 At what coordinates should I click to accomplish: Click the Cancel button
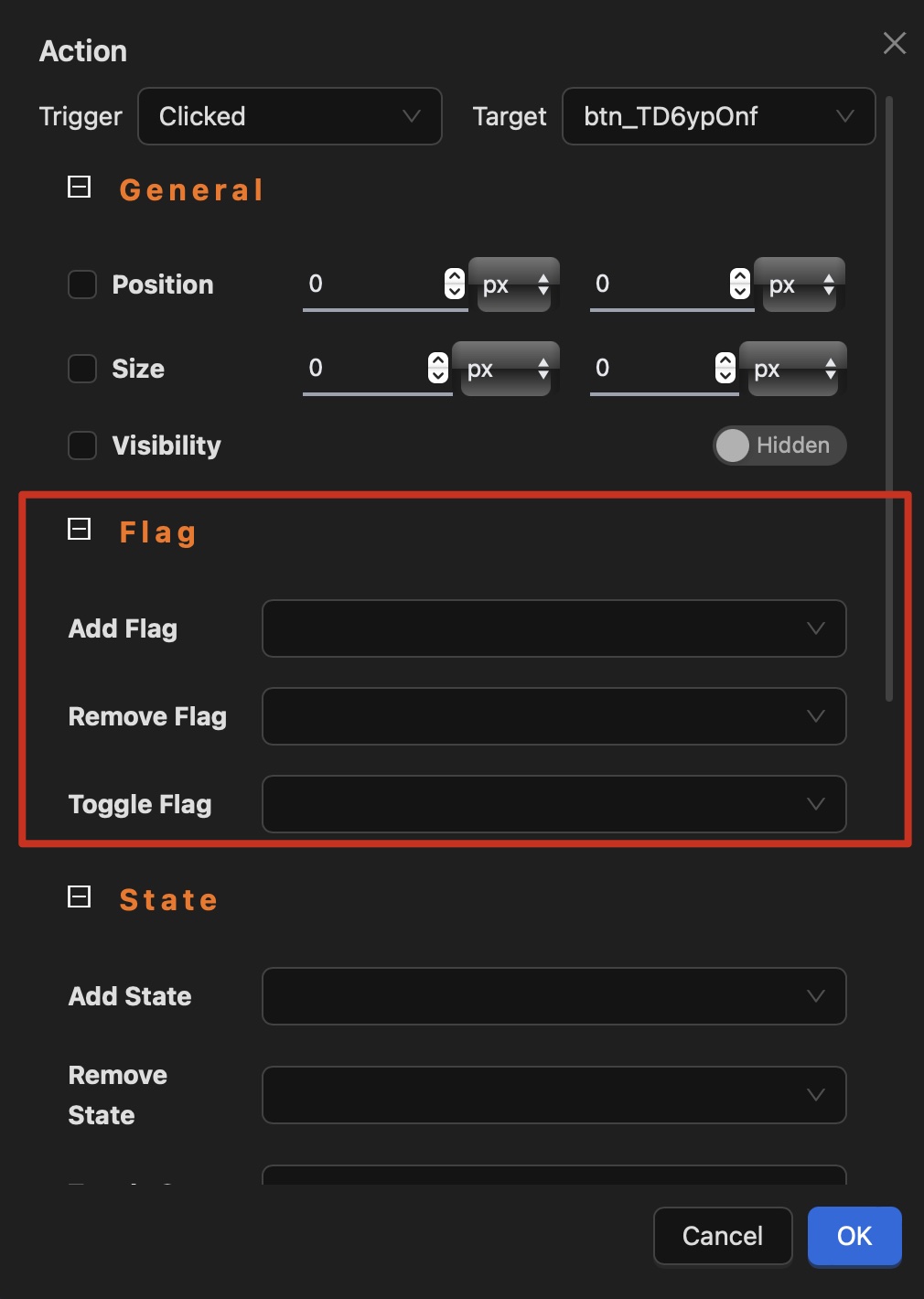pos(722,1236)
